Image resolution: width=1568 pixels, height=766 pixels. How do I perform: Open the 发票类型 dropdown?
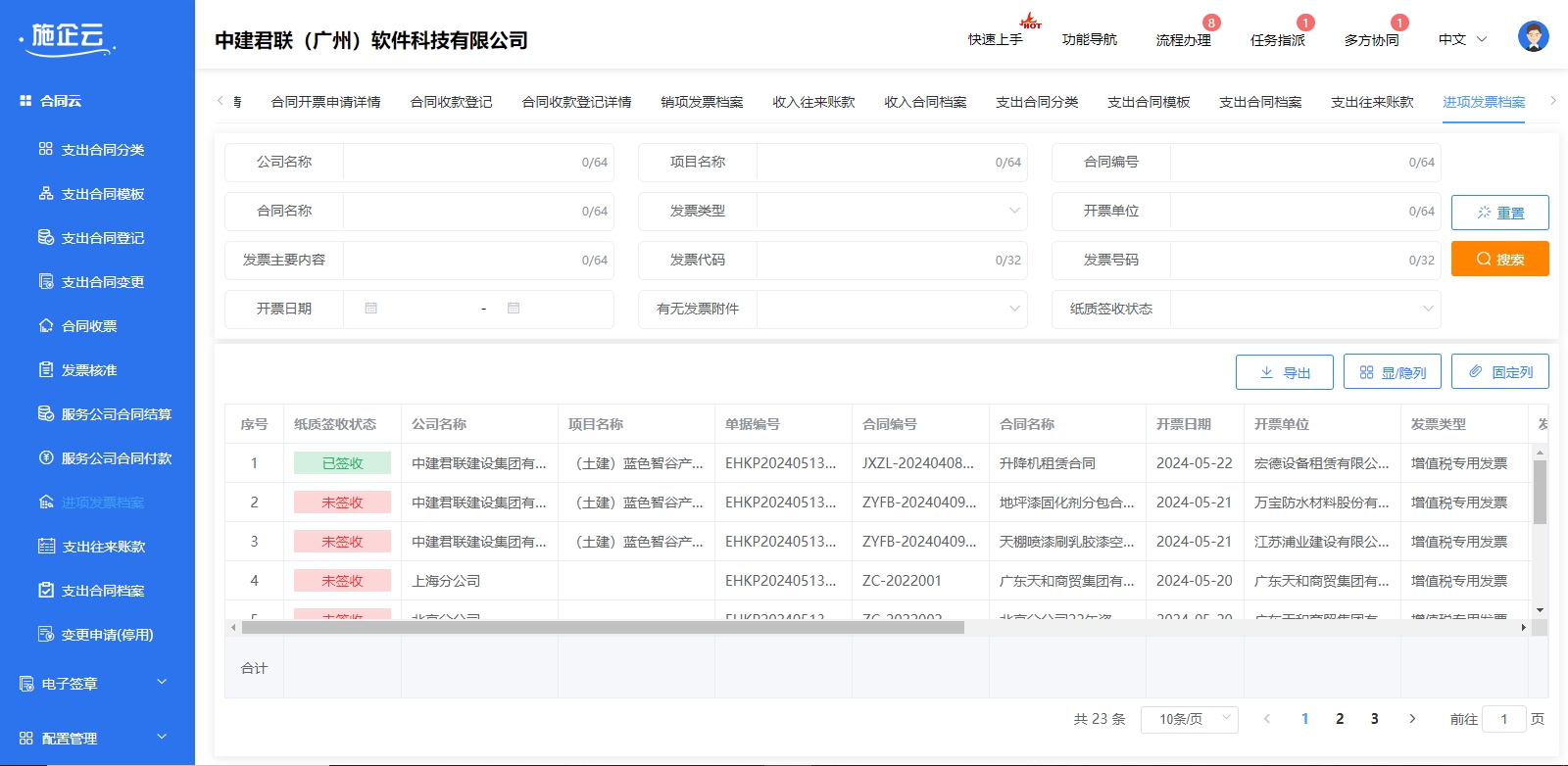892,212
